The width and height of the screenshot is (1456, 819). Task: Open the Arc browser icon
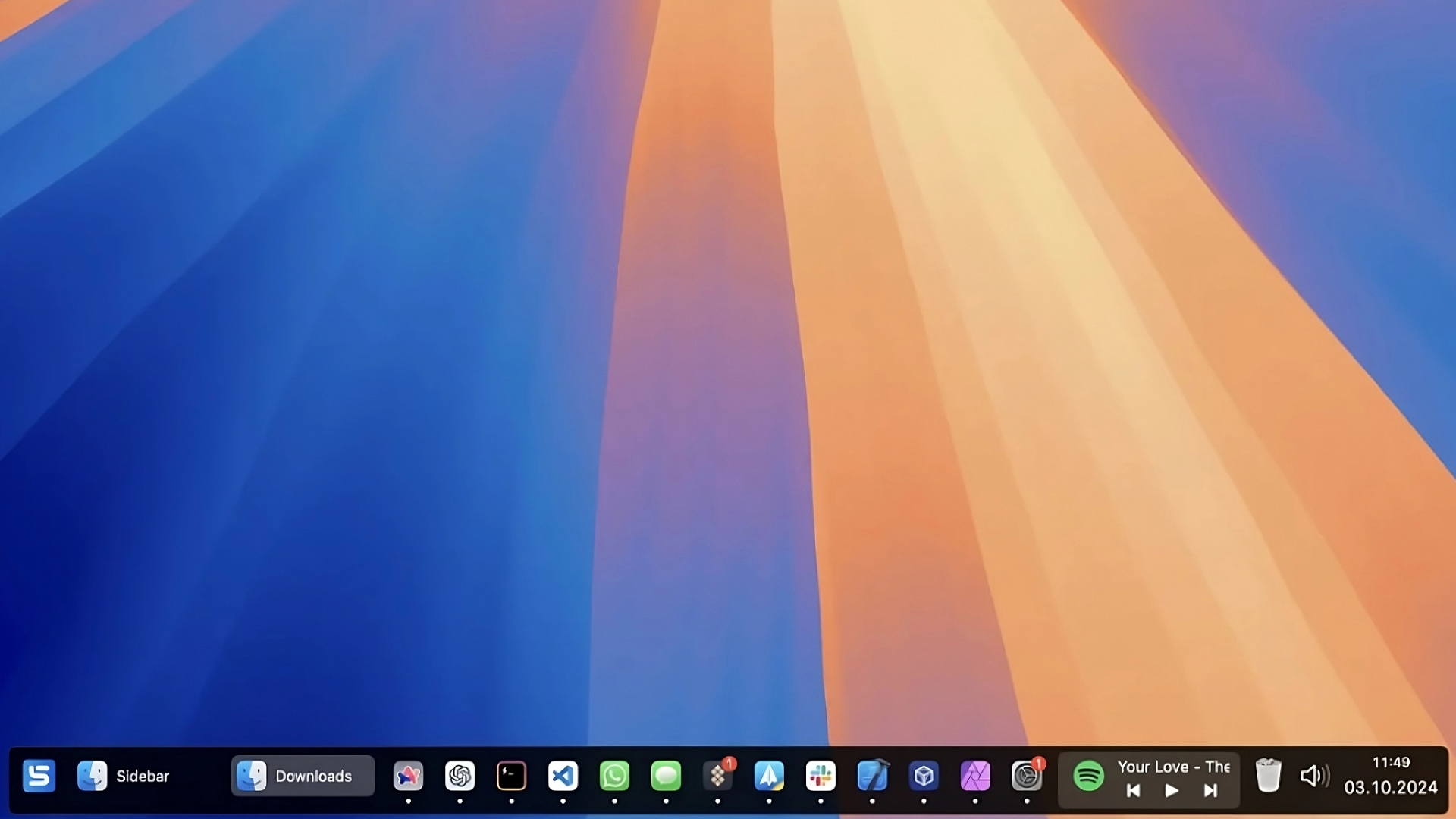408,776
